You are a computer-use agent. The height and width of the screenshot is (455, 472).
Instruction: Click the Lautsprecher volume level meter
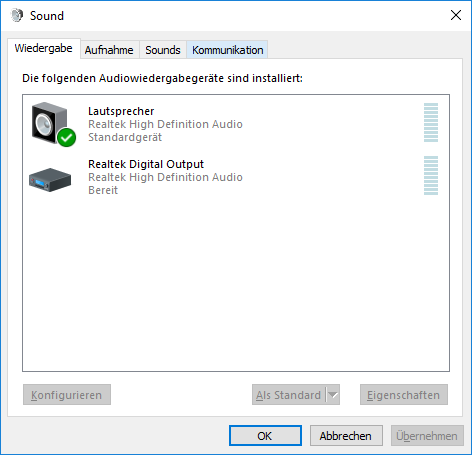point(431,123)
